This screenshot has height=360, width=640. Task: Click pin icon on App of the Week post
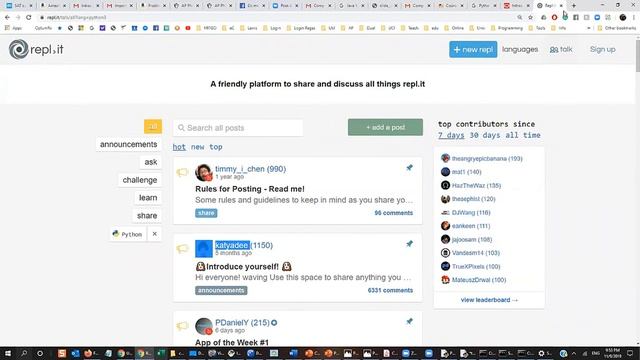[409, 322]
